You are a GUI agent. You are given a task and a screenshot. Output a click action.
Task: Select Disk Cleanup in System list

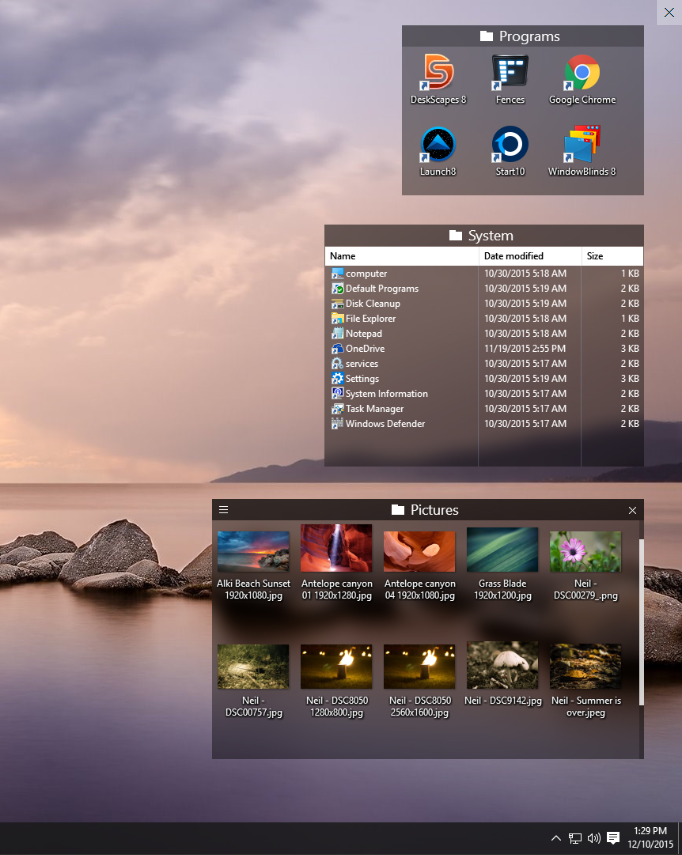tap(484, 303)
